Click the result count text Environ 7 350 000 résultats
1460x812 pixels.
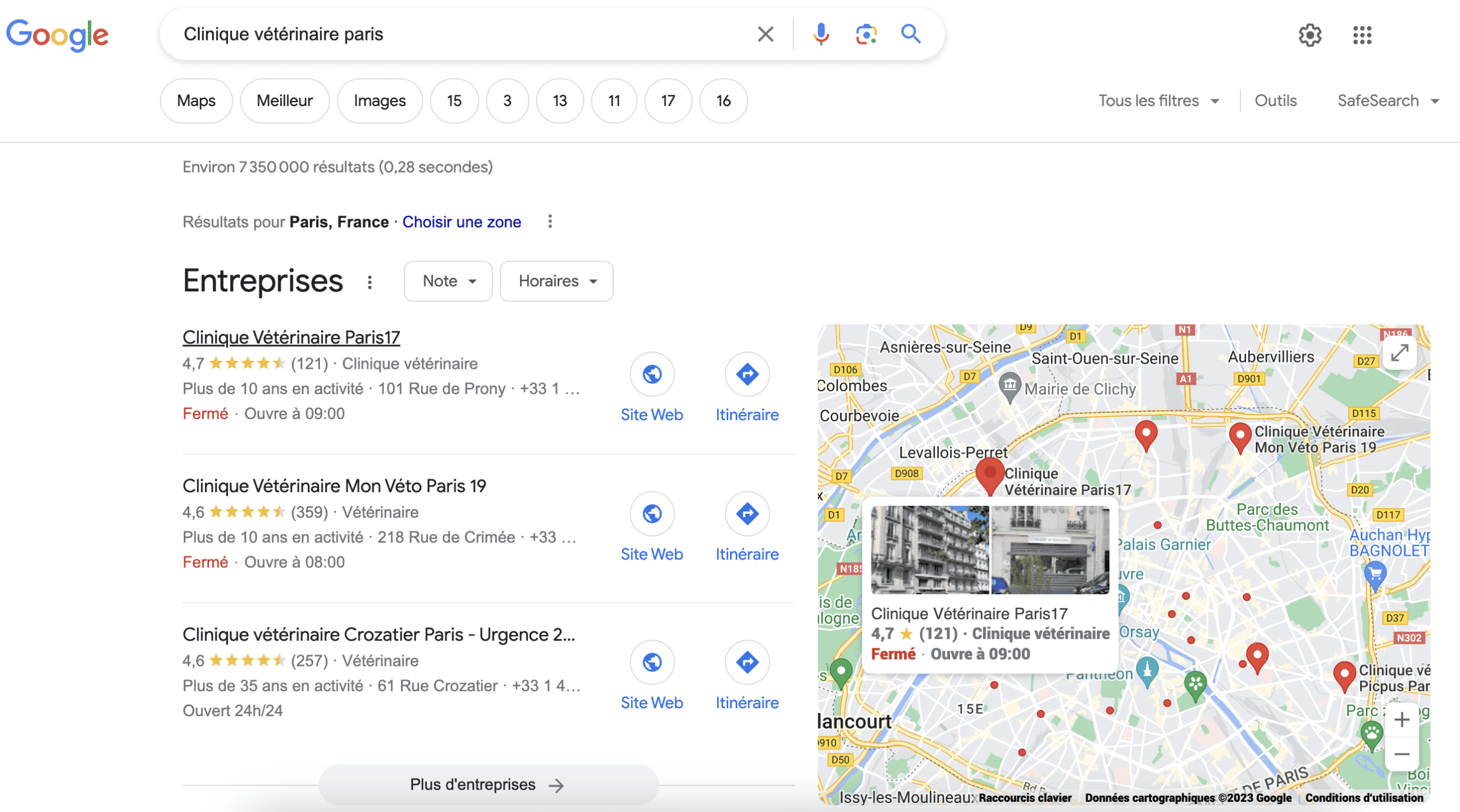[338, 167]
